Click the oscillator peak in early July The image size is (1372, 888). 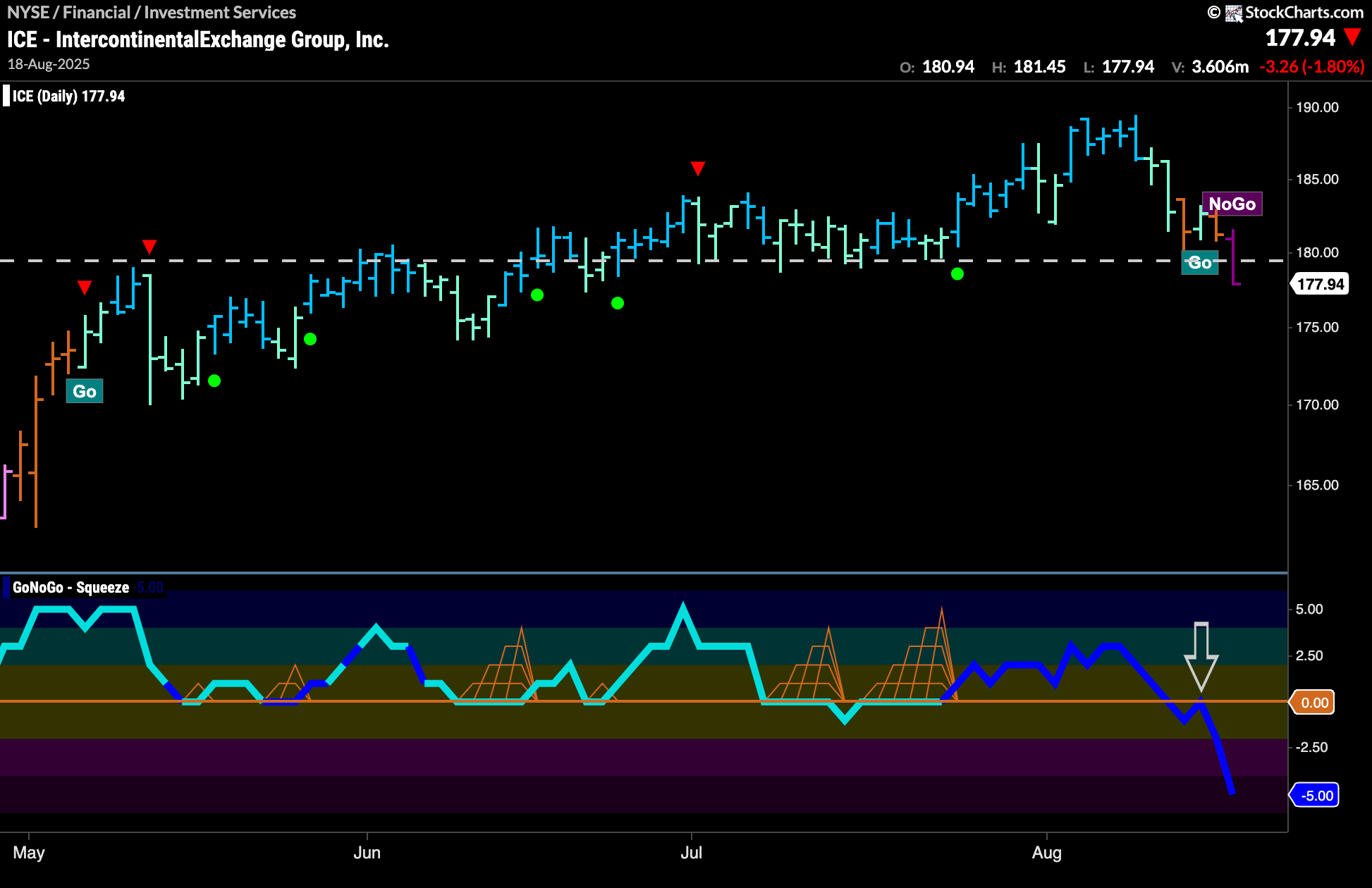pos(682,608)
